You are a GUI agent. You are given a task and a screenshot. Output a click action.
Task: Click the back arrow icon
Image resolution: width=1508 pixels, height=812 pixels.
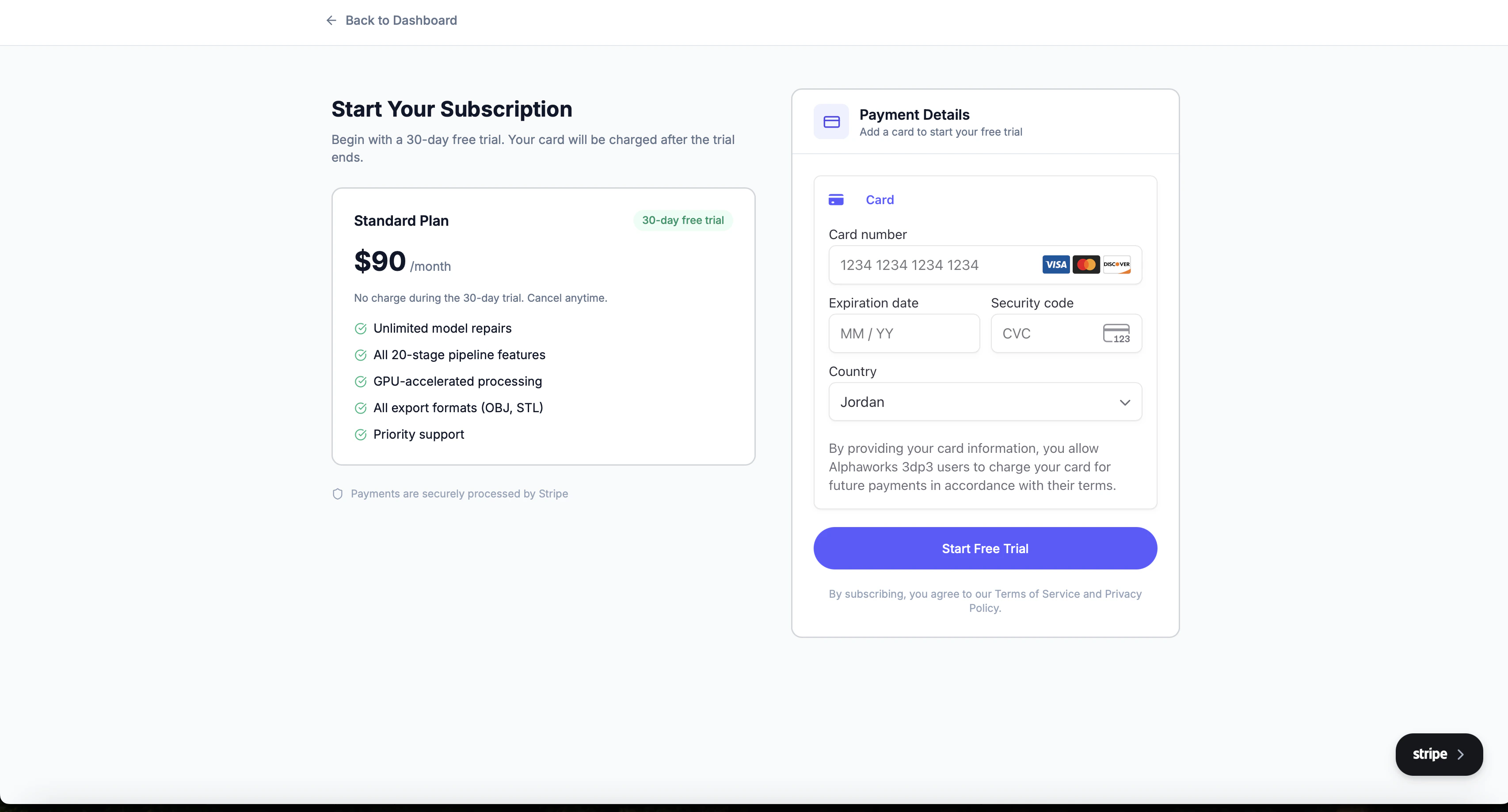click(x=331, y=20)
